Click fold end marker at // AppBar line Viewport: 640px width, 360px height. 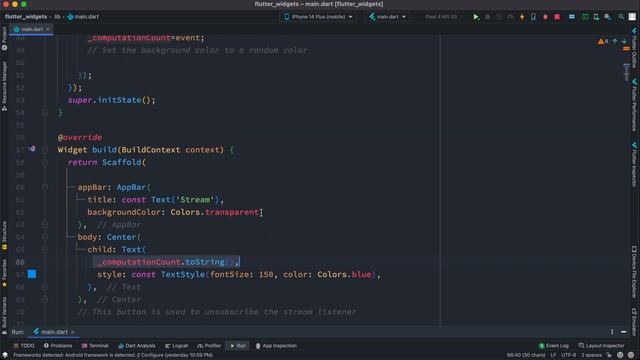point(45,224)
